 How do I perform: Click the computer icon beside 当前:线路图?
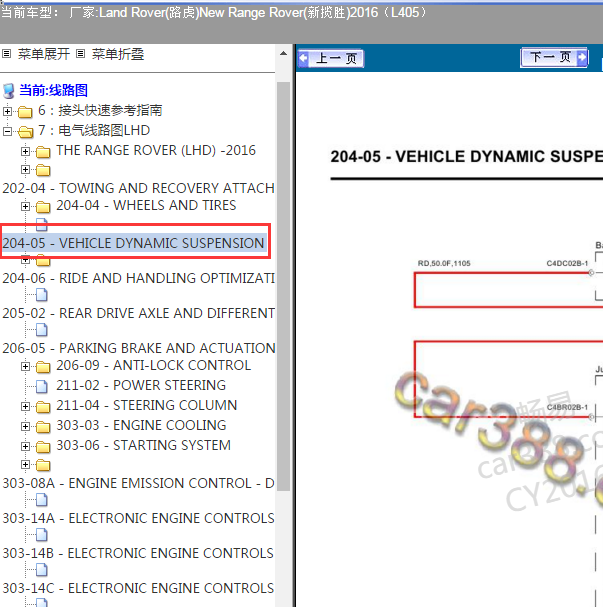click(9, 91)
